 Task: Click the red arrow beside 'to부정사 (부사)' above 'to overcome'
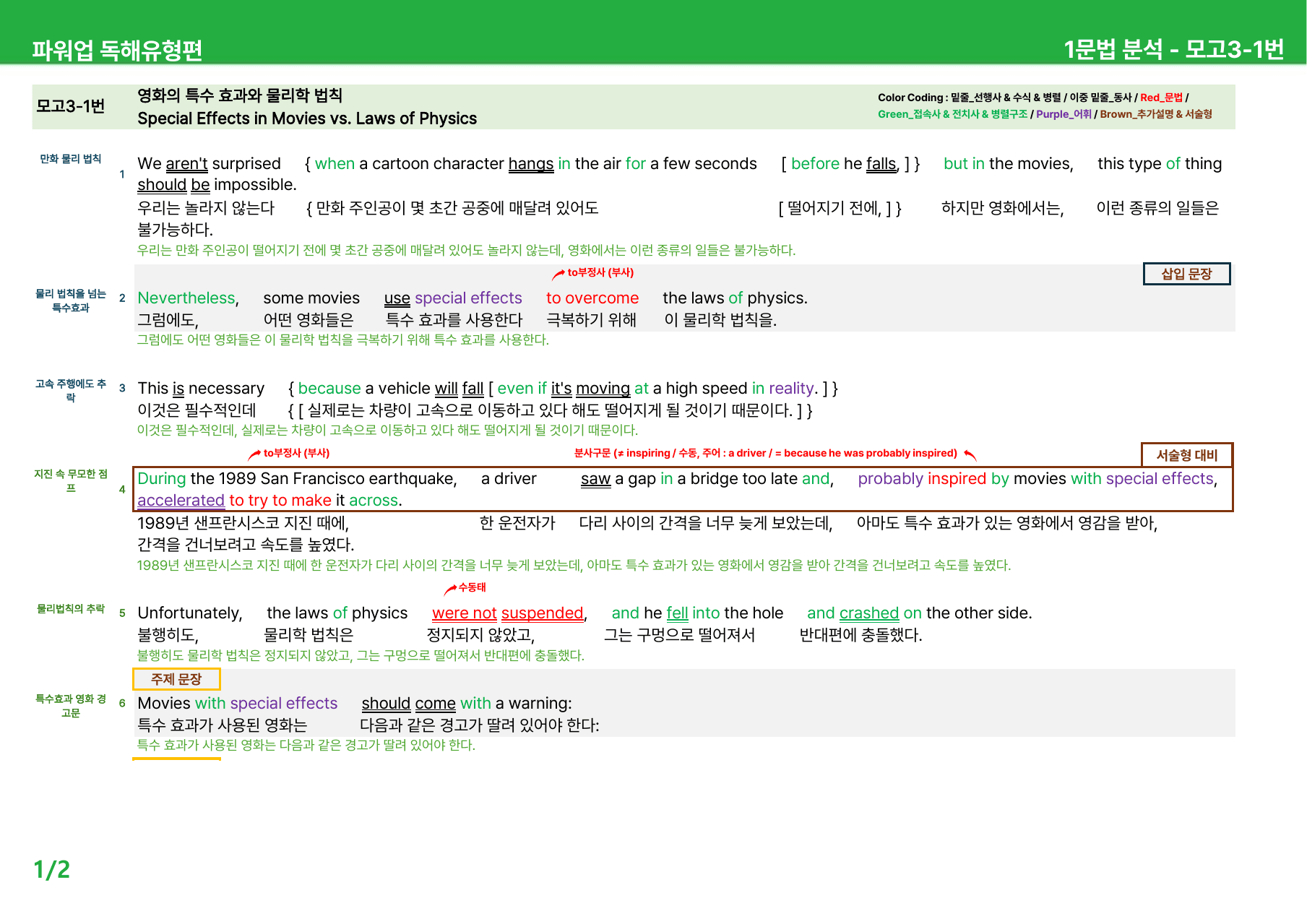[x=558, y=275]
